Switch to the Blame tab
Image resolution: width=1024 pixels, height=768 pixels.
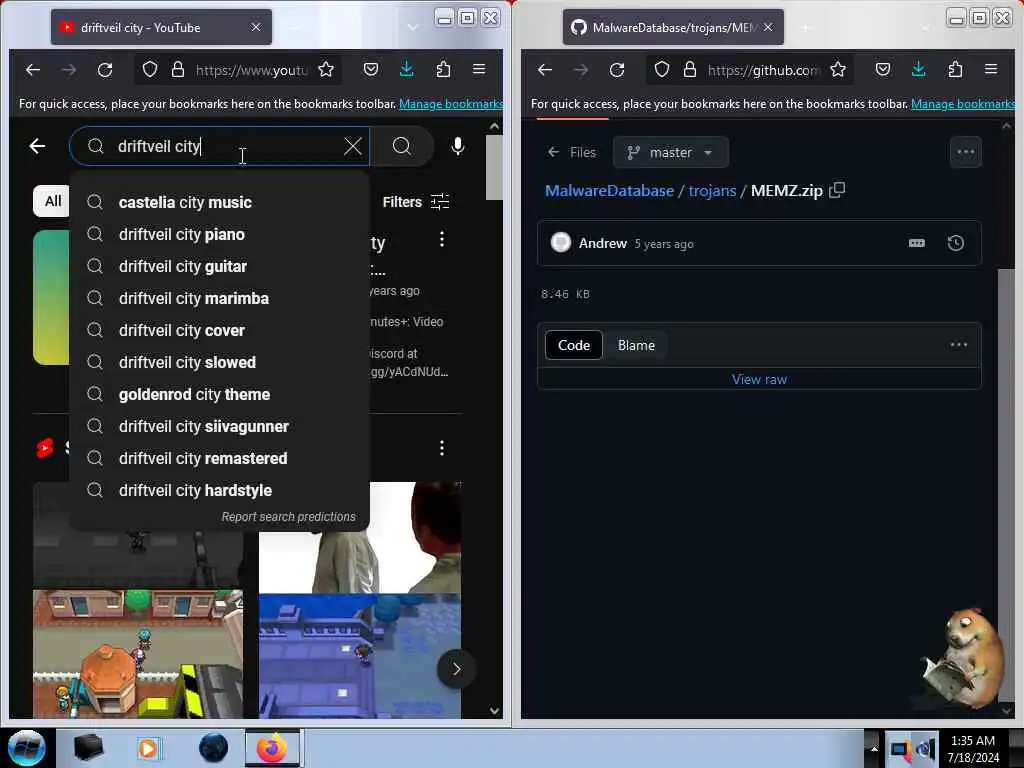636,345
